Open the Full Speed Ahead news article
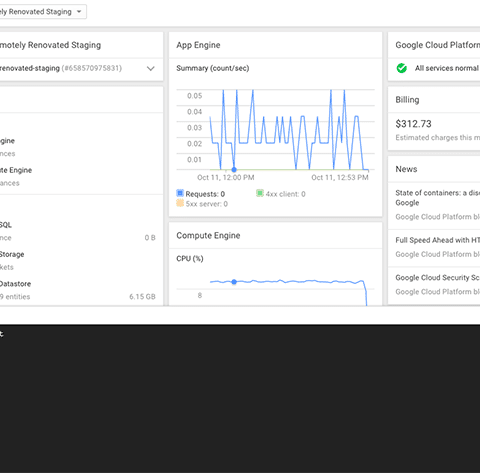Image resolution: width=480 pixels, height=473 pixels. point(438,240)
